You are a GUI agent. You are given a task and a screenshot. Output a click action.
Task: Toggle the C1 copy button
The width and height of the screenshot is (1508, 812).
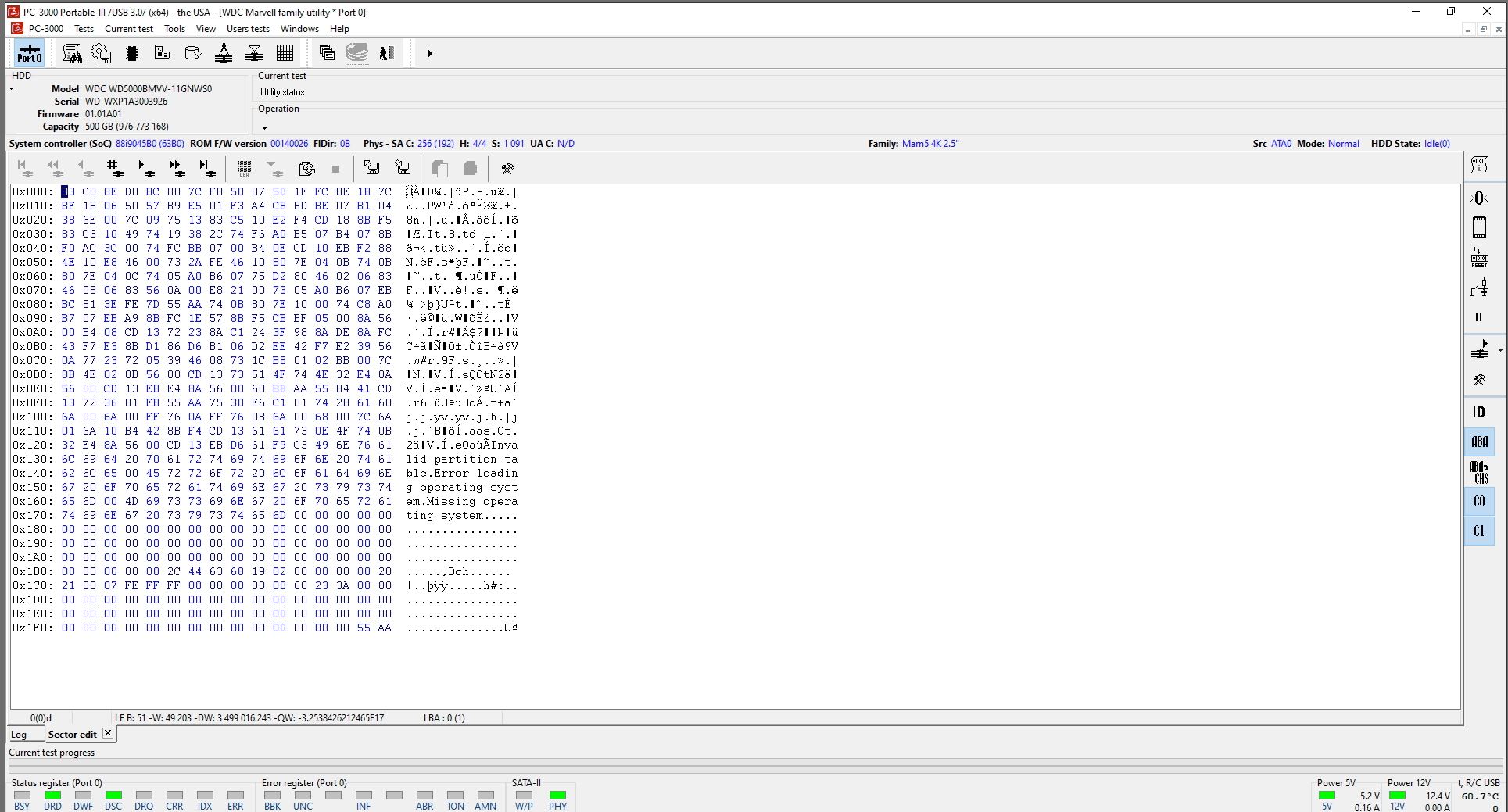click(x=1479, y=531)
